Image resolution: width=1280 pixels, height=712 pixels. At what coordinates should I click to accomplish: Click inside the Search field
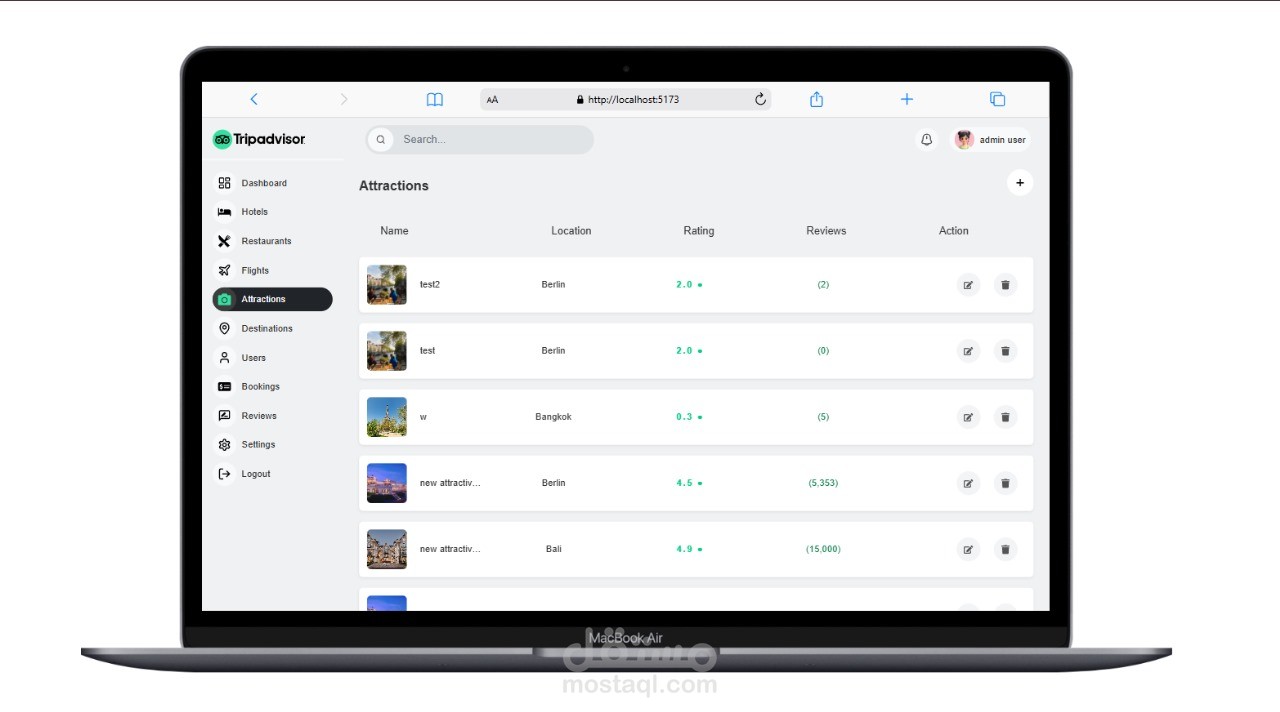(480, 139)
